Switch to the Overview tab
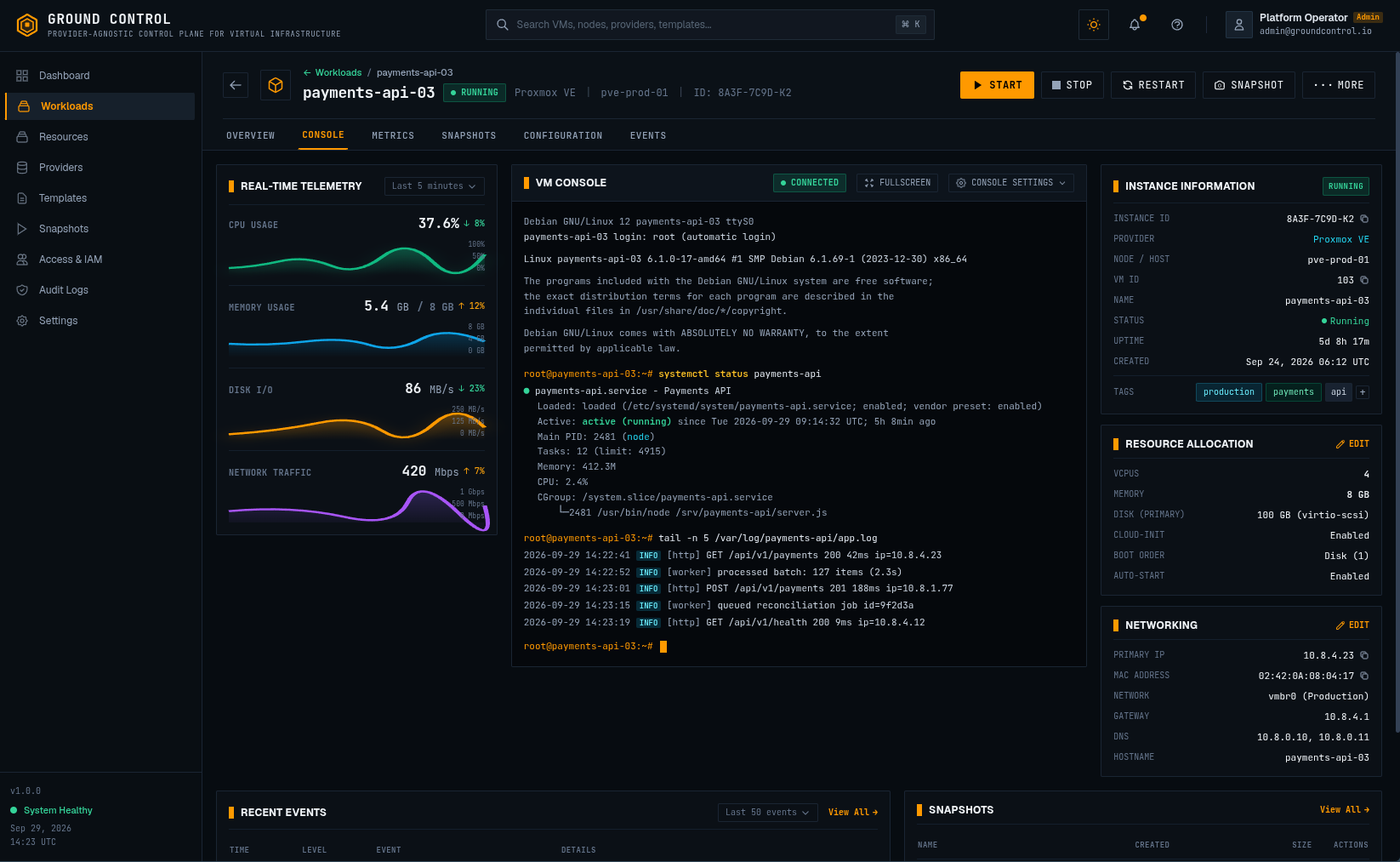Screen dimensions: 1400x862 (251, 136)
